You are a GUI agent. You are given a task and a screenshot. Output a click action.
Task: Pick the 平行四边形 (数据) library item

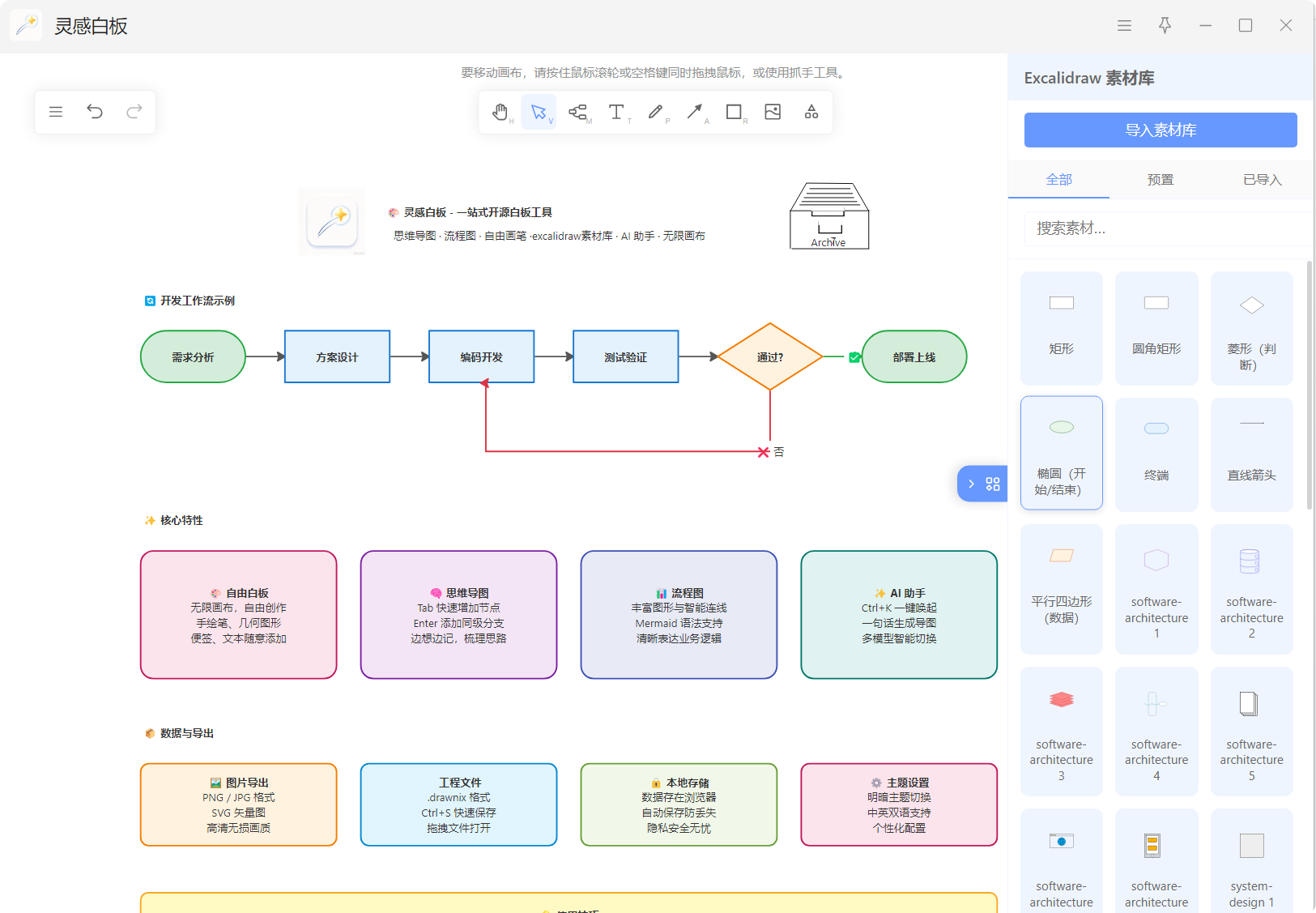[1062, 589]
